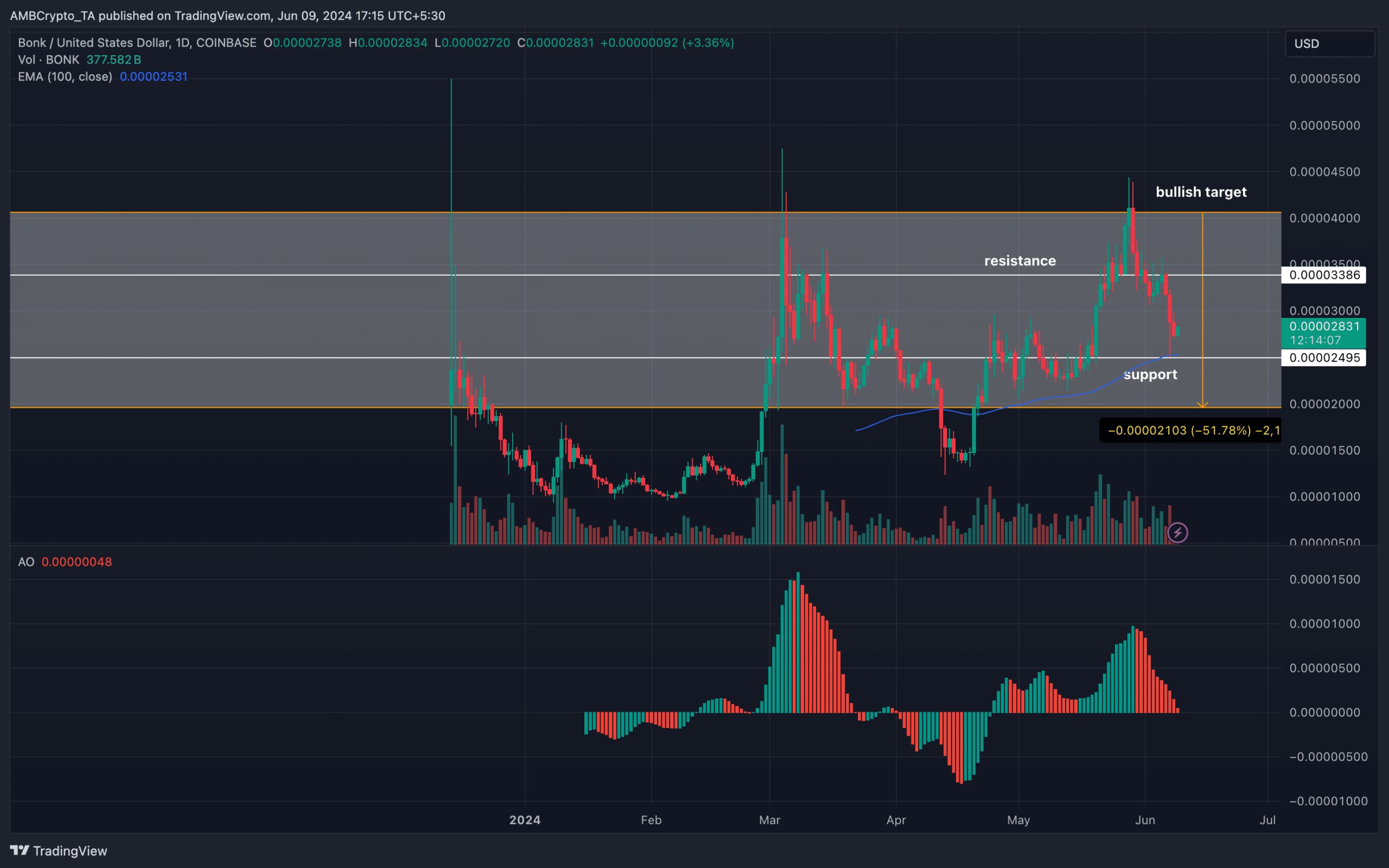Viewport: 1389px width, 868px height.
Task: Click the Jun label on time axis
Action: click(x=1144, y=820)
